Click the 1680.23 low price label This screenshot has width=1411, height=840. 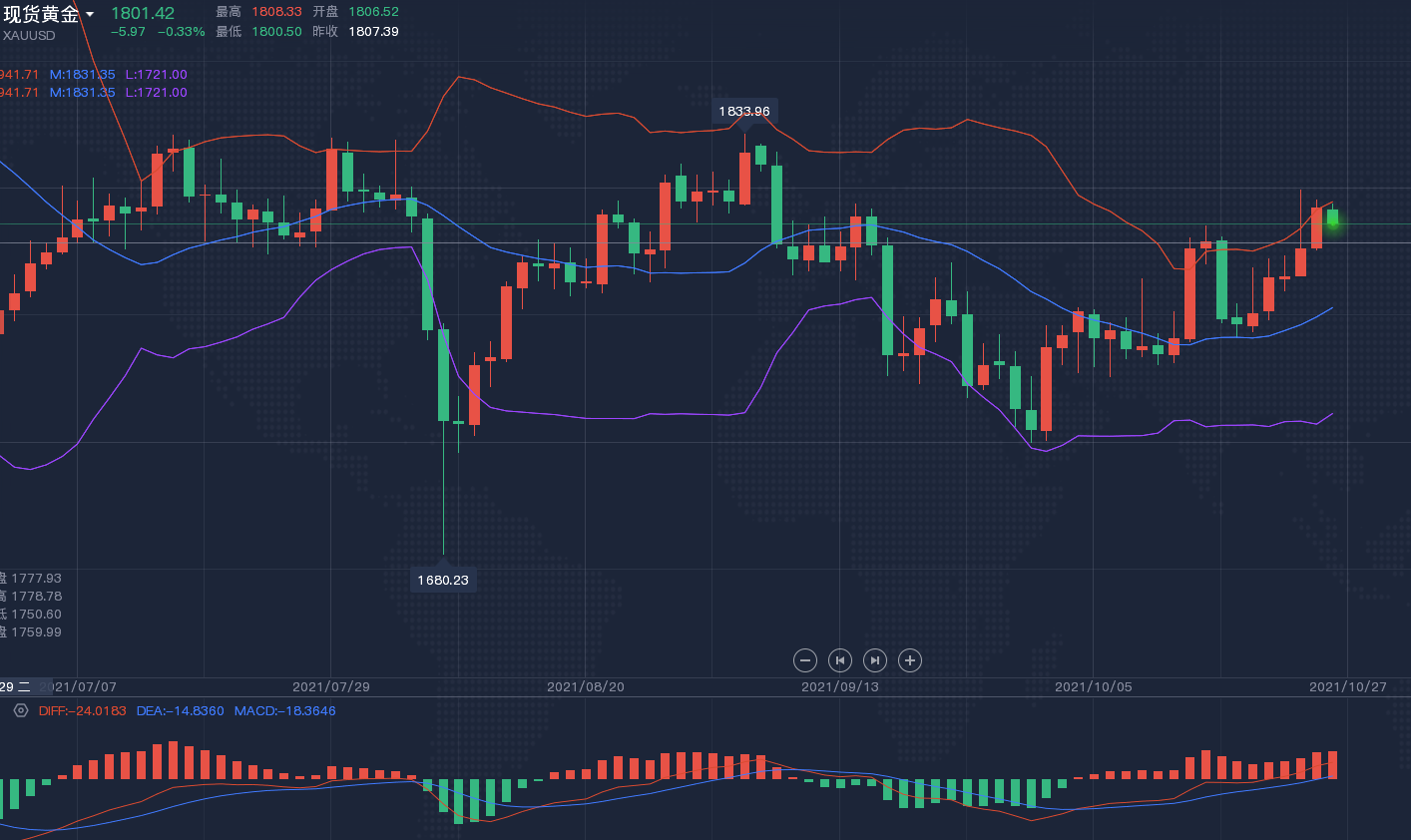(x=443, y=580)
